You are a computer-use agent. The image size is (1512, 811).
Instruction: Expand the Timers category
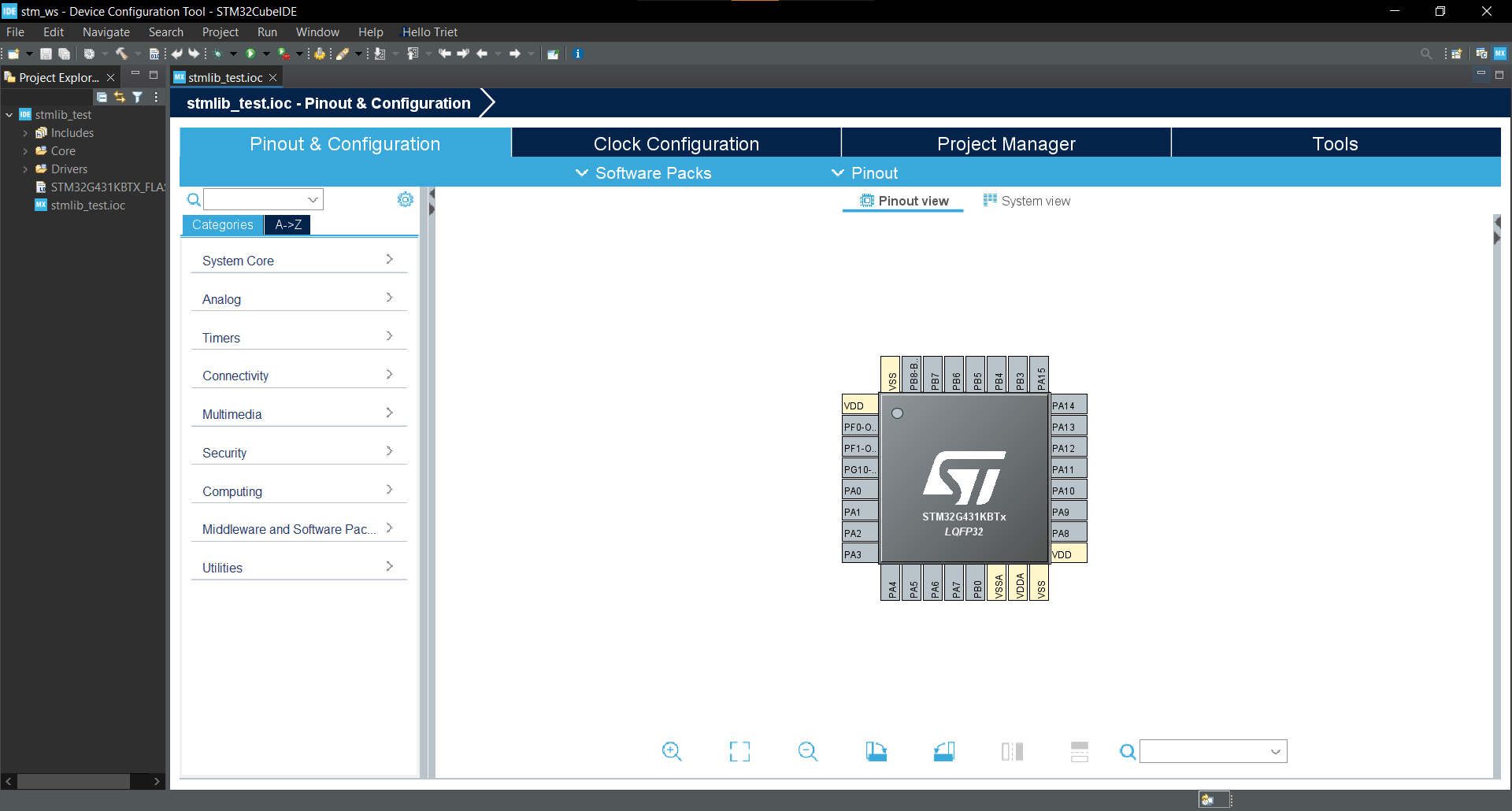click(298, 338)
